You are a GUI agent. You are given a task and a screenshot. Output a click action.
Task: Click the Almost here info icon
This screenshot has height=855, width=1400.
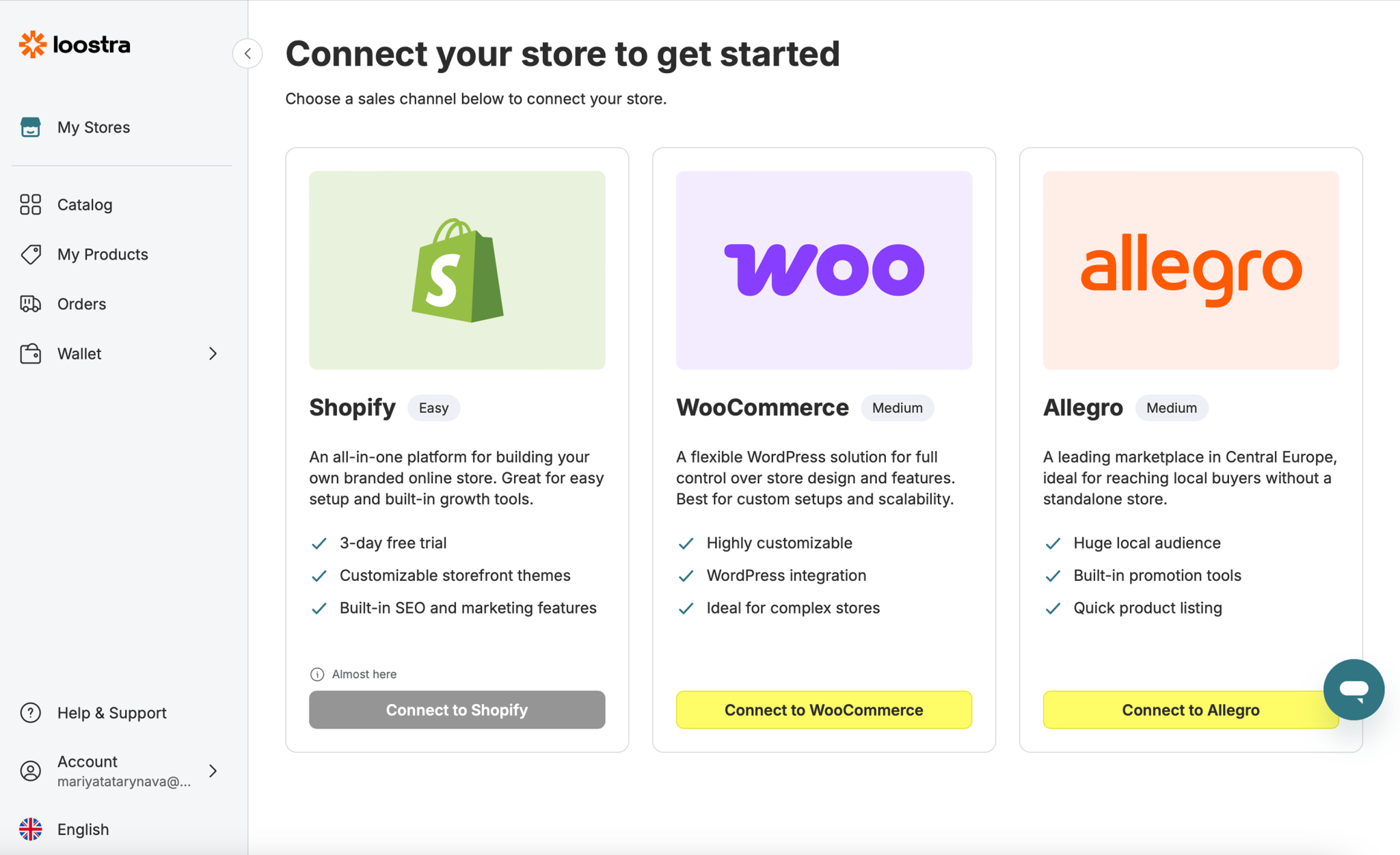coord(317,675)
